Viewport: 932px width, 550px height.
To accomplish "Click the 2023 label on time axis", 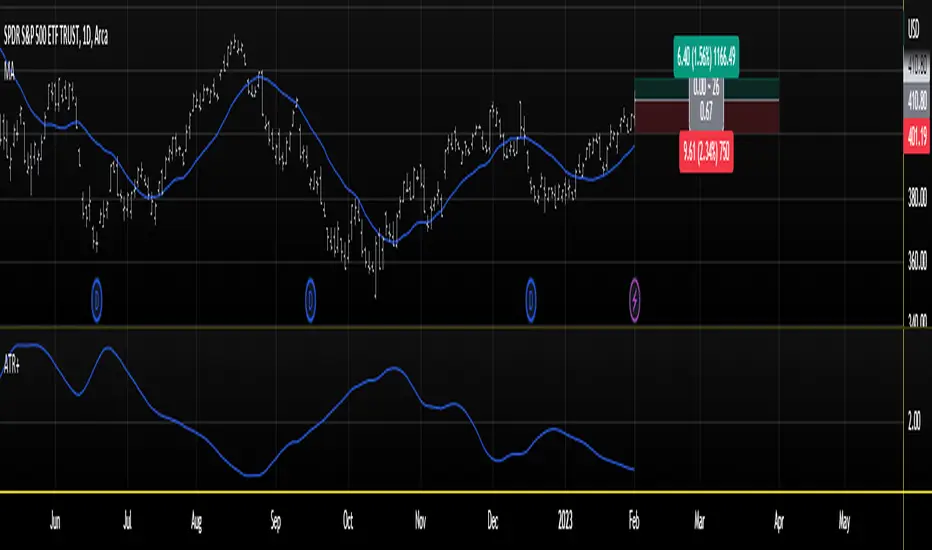I will click(x=564, y=520).
